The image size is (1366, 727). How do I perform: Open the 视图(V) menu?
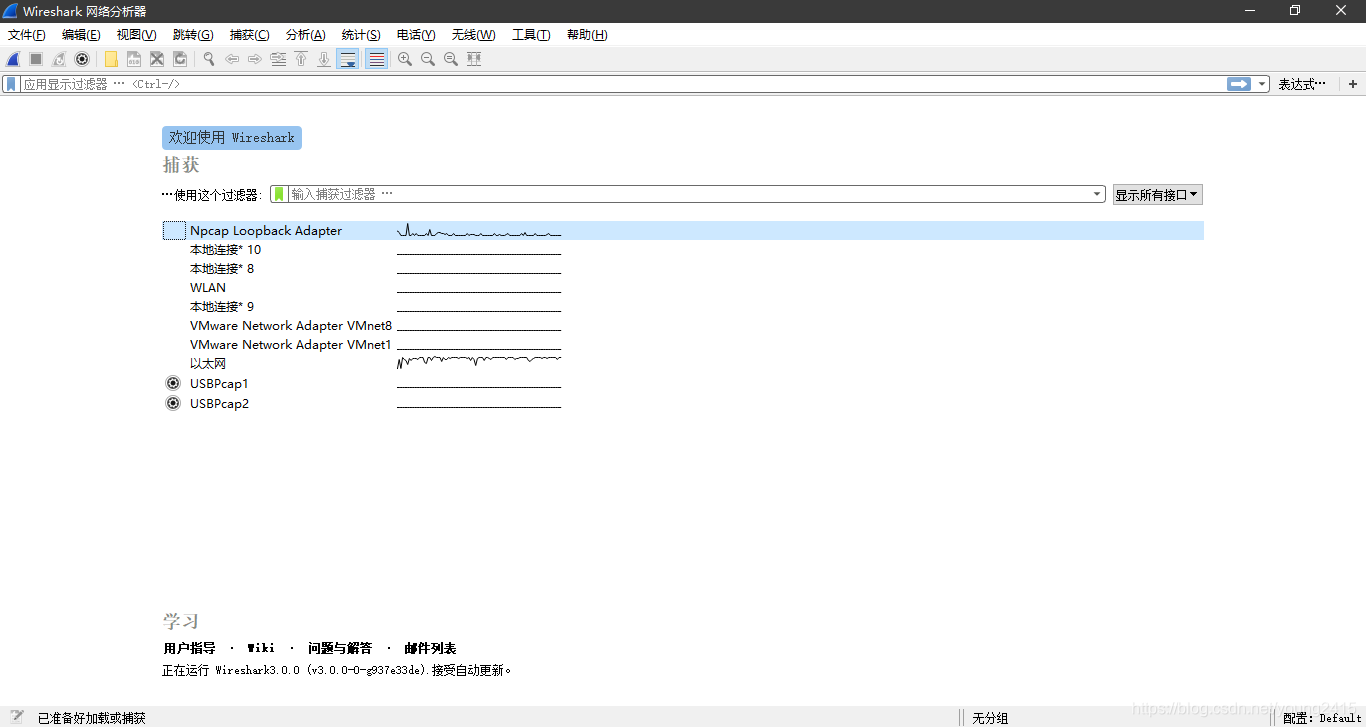coord(136,35)
